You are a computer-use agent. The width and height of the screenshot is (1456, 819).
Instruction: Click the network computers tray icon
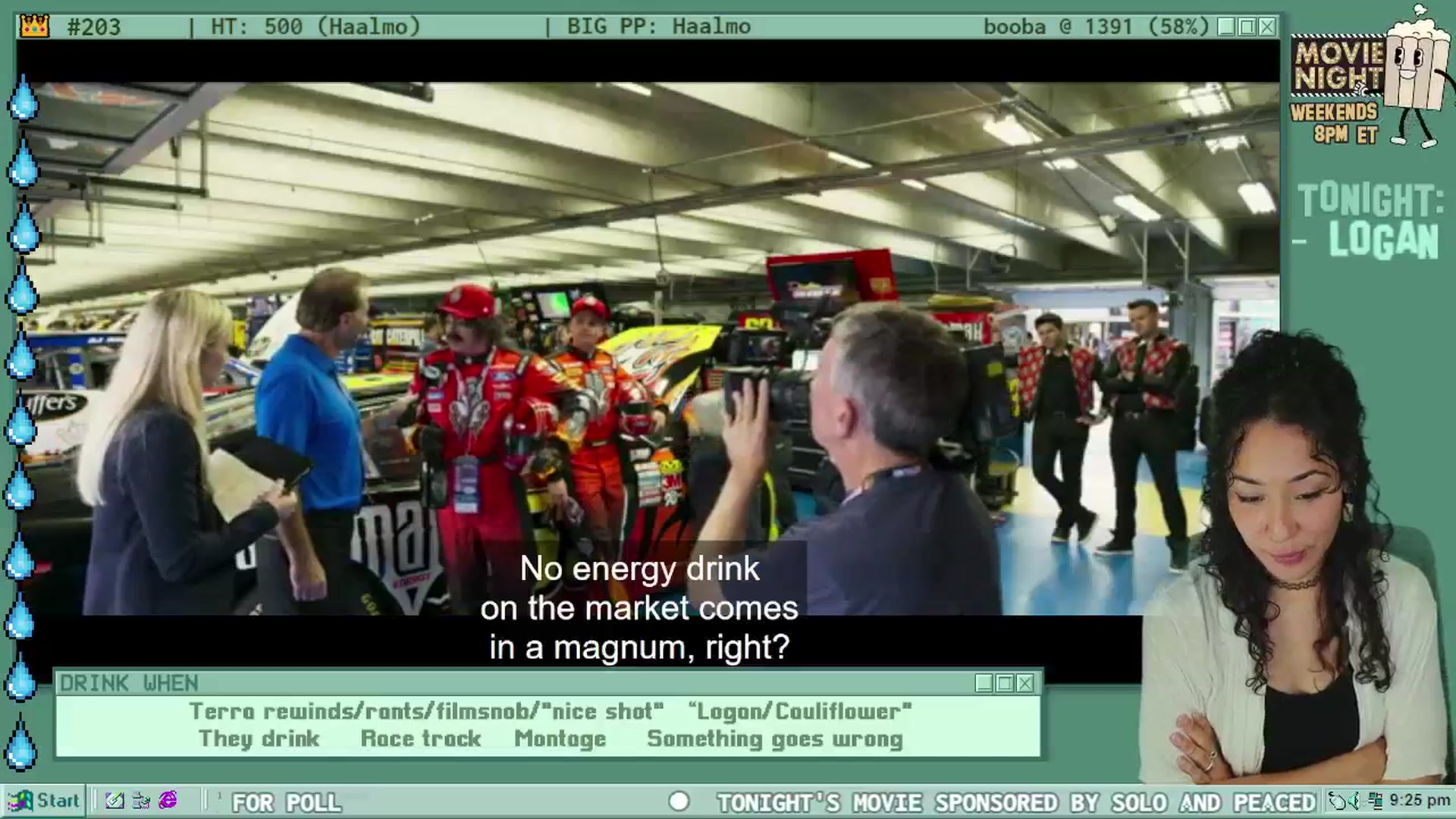[x=1374, y=801]
